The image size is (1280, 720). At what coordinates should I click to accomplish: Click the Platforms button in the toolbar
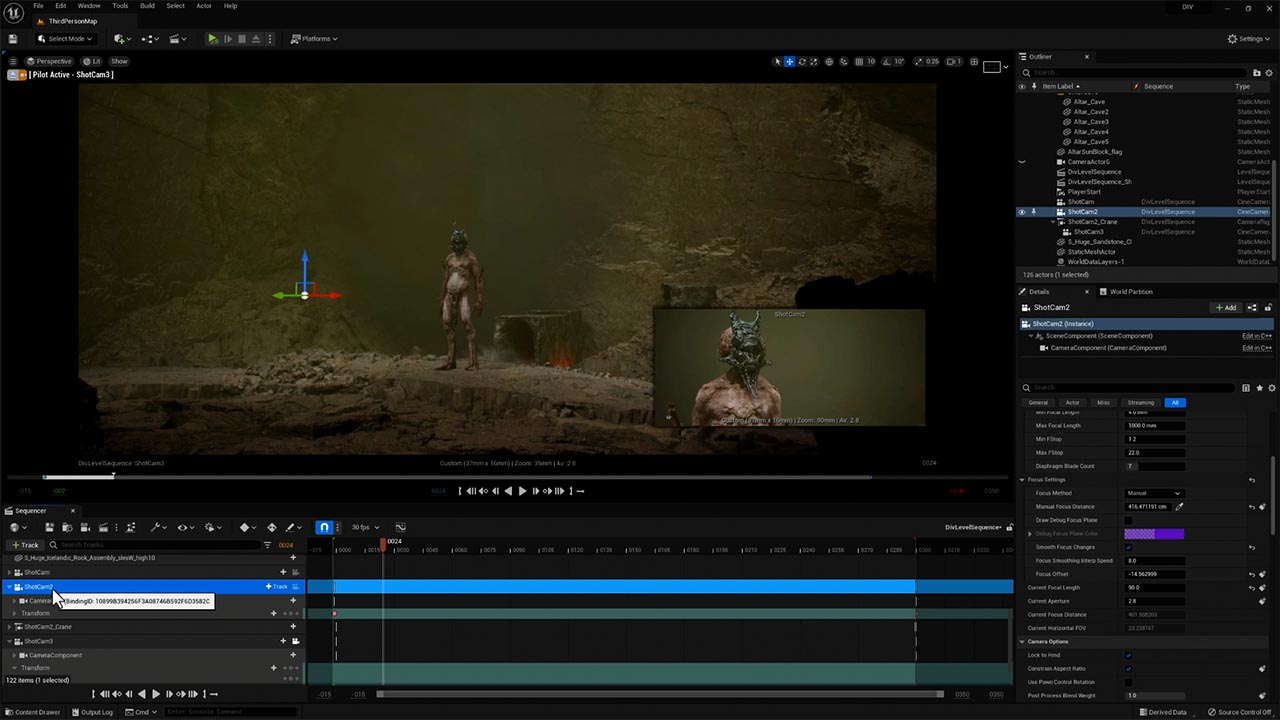tap(315, 38)
